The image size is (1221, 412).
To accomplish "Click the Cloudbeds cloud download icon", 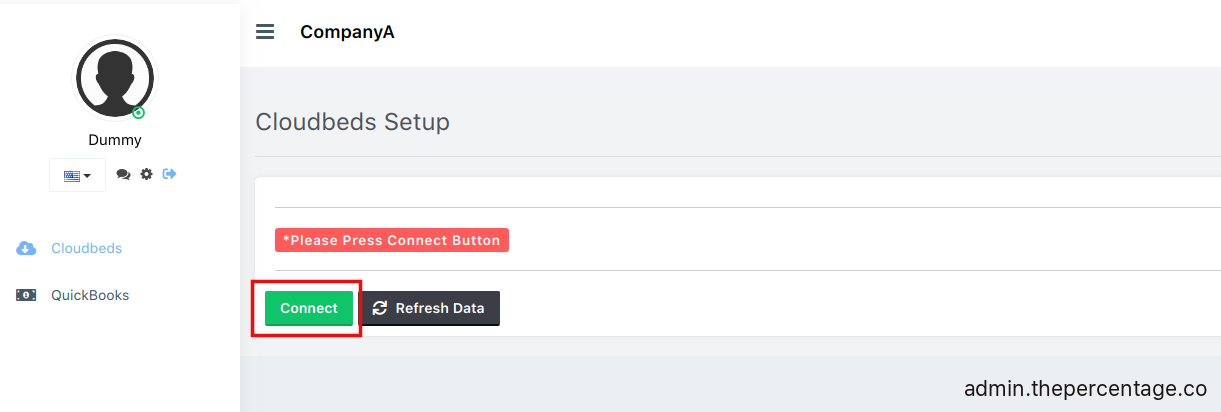I will pyautogui.click(x=26, y=248).
